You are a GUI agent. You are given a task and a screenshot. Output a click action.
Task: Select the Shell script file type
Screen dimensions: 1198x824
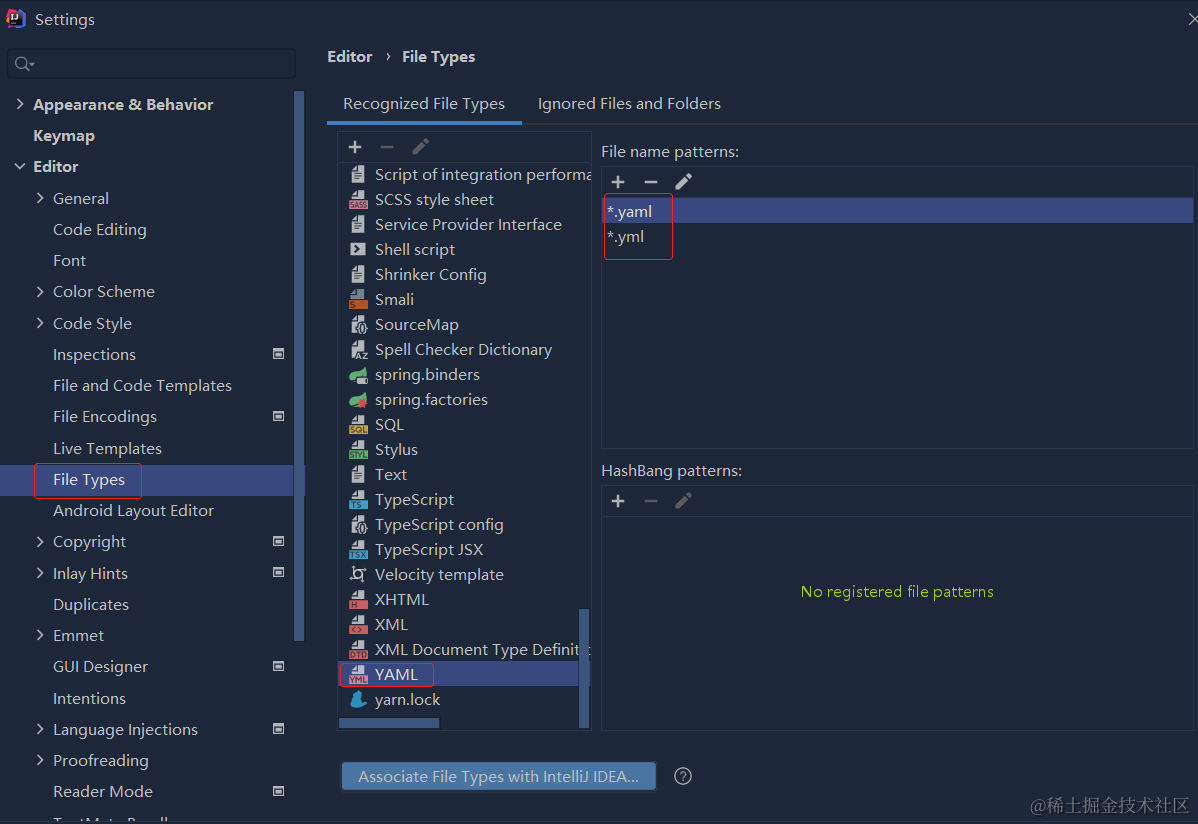tap(415, 249)
